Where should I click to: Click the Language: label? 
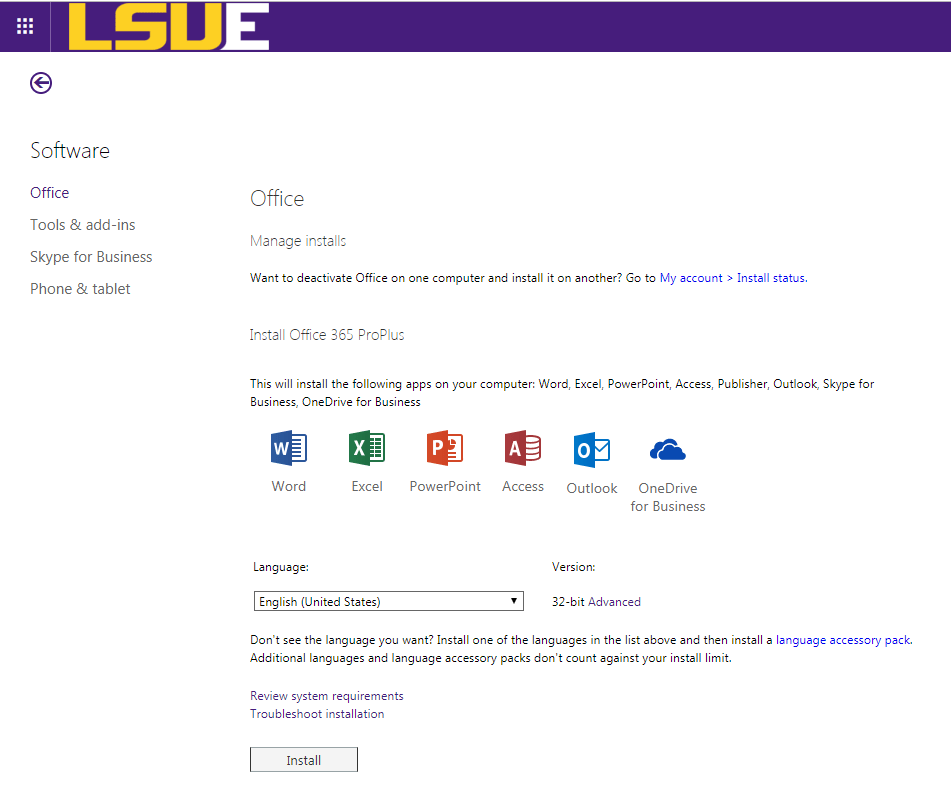[281, 567]
